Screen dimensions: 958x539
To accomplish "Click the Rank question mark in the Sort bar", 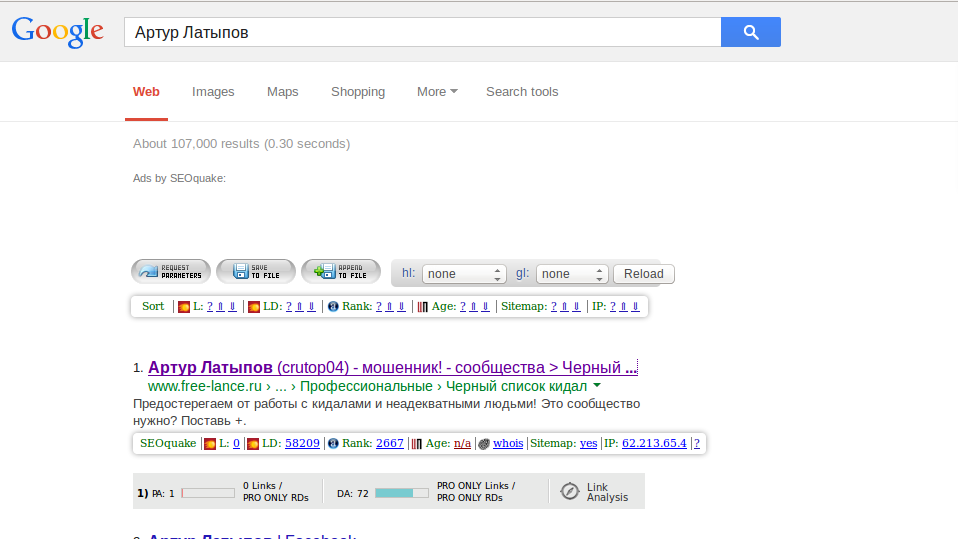I will pyautogui.click(x=378, y=306).
